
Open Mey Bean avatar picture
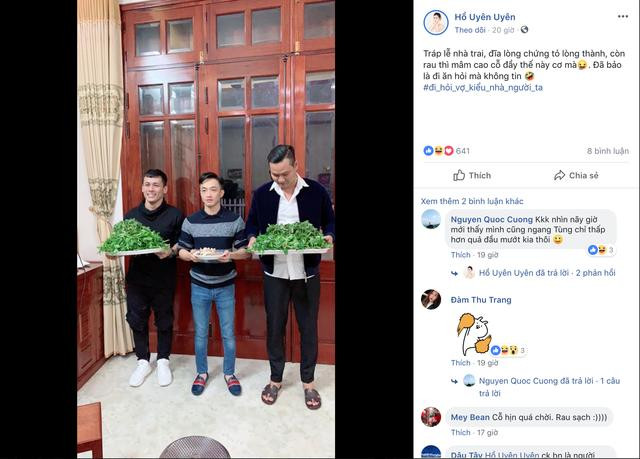[431, 417]
